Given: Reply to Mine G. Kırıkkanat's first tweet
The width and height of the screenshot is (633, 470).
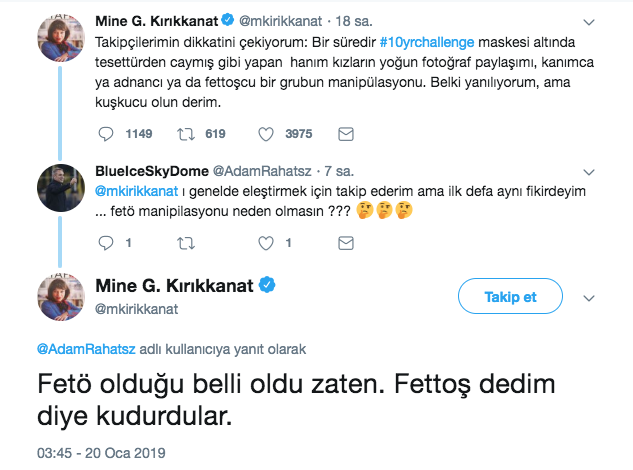Looking at the screenshot, I should [x=110, y=132].
